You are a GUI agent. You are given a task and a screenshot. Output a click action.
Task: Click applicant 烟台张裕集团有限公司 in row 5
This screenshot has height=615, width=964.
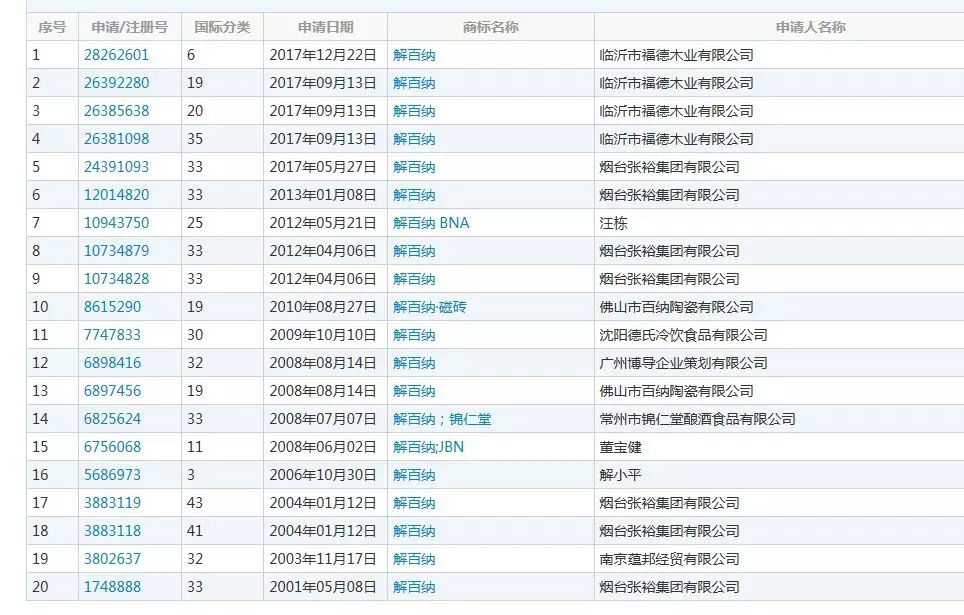click(x=670, y=167)
